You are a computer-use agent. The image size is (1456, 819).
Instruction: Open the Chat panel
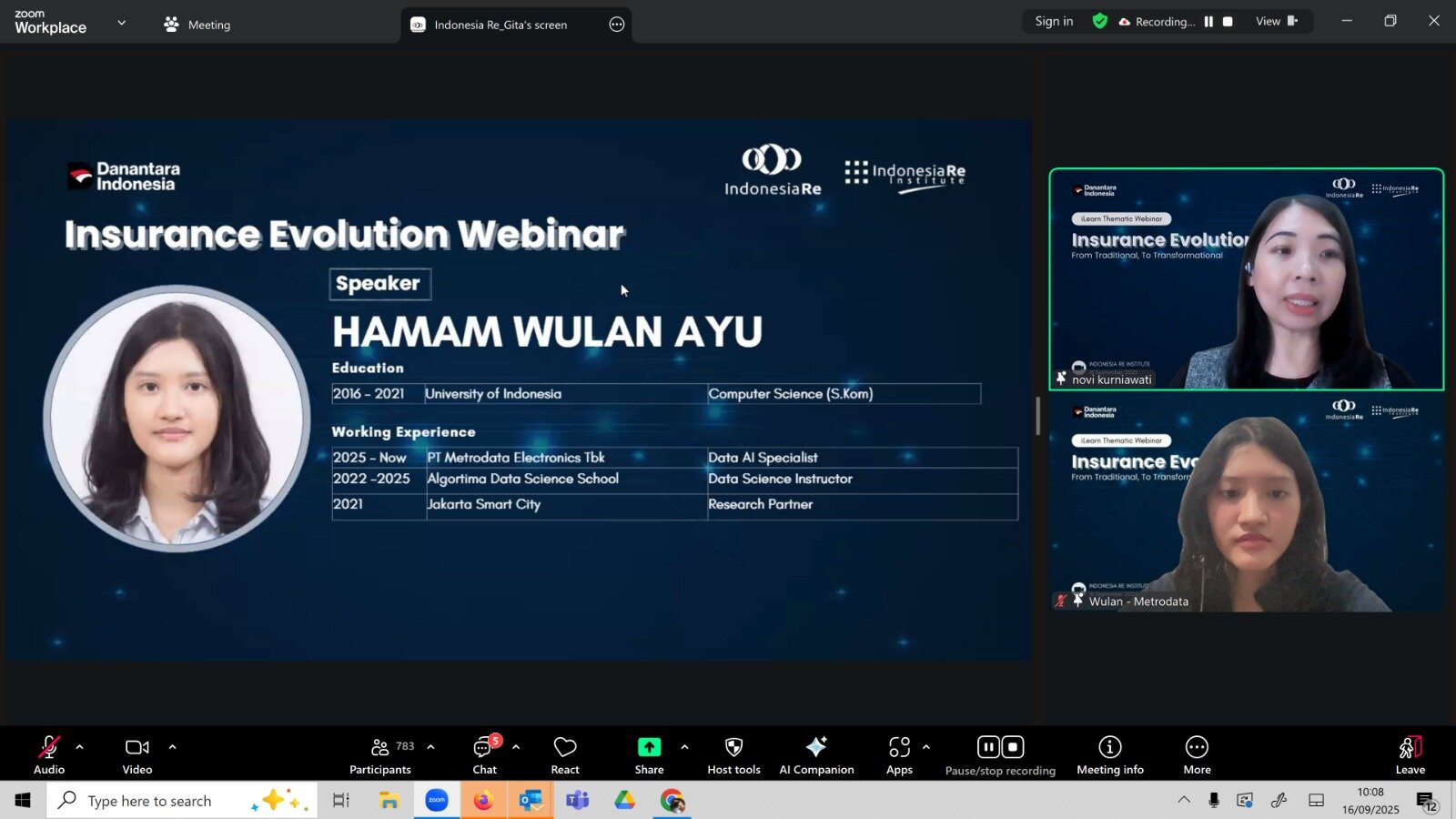click(484, 755)
